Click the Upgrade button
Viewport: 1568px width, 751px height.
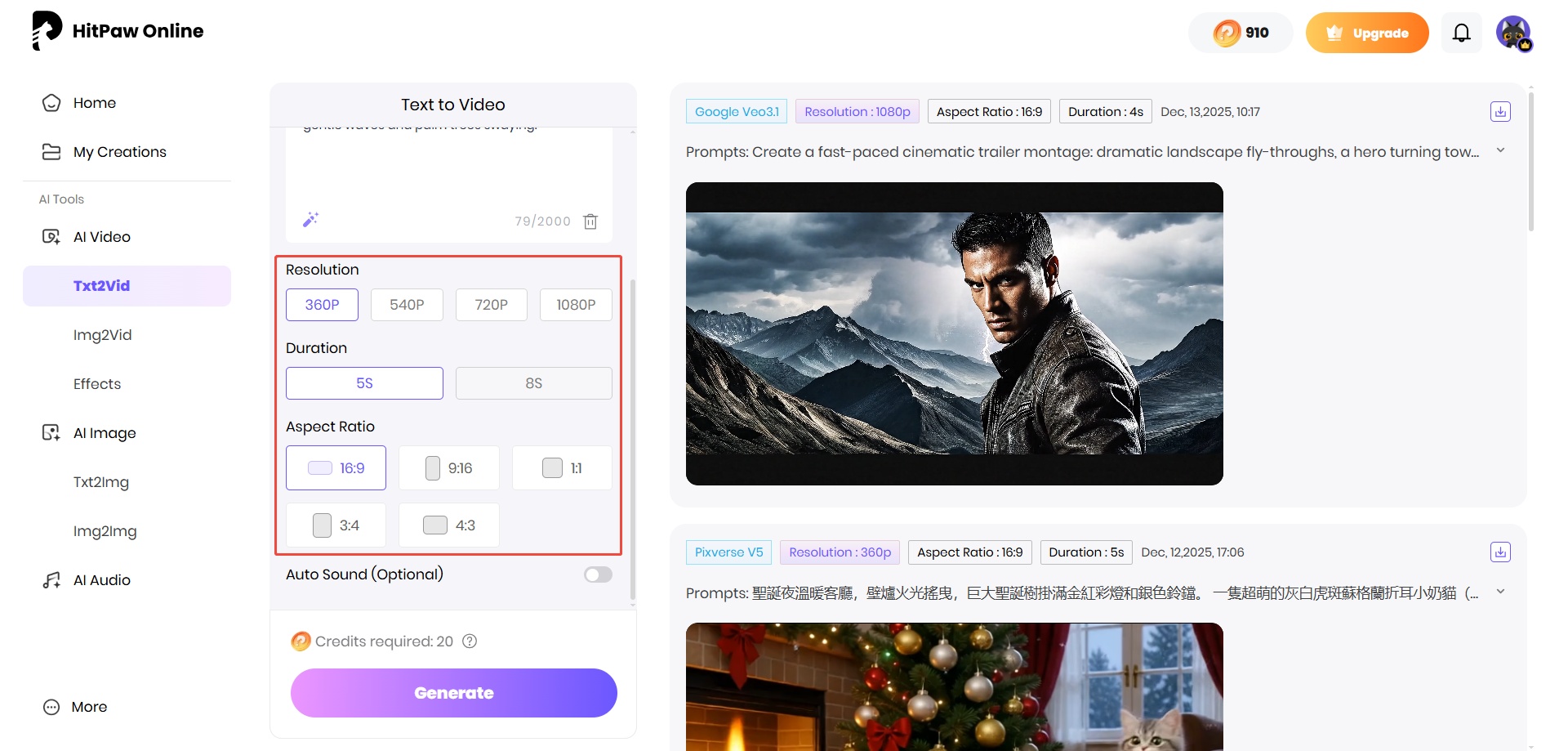click(1366, 33)
